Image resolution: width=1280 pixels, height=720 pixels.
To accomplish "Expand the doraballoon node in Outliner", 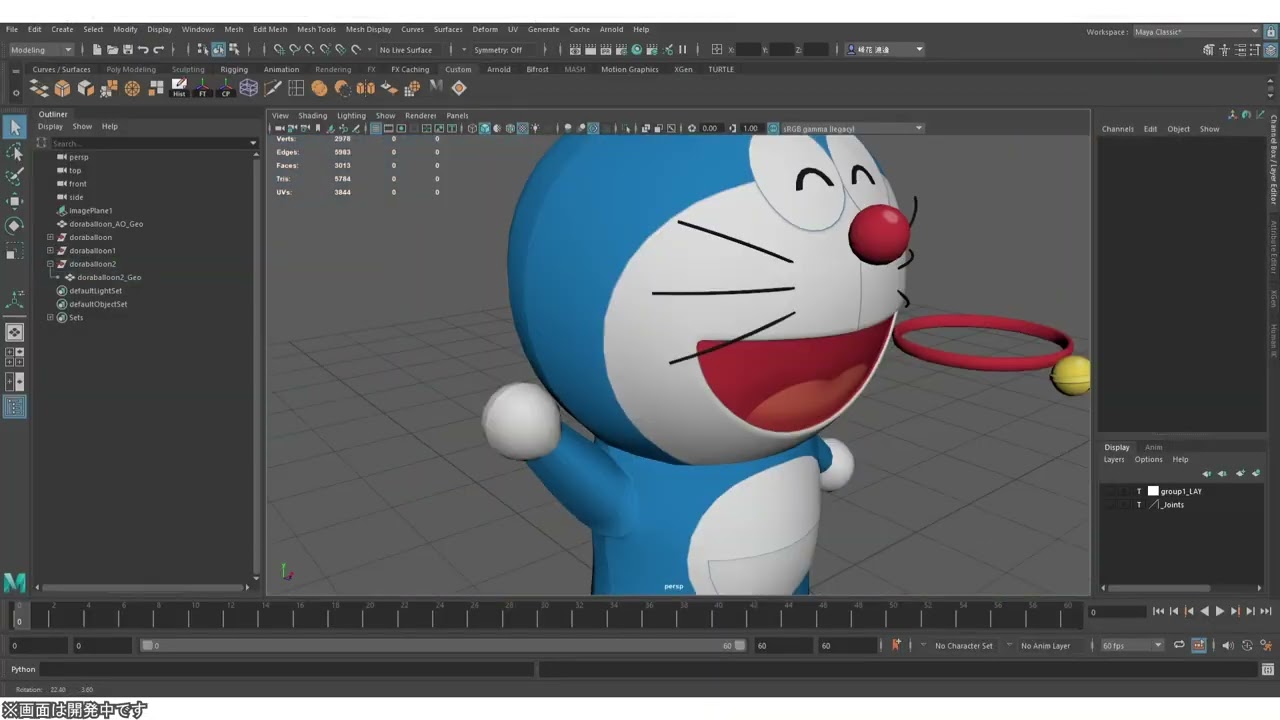I will [x=50, y=237].
